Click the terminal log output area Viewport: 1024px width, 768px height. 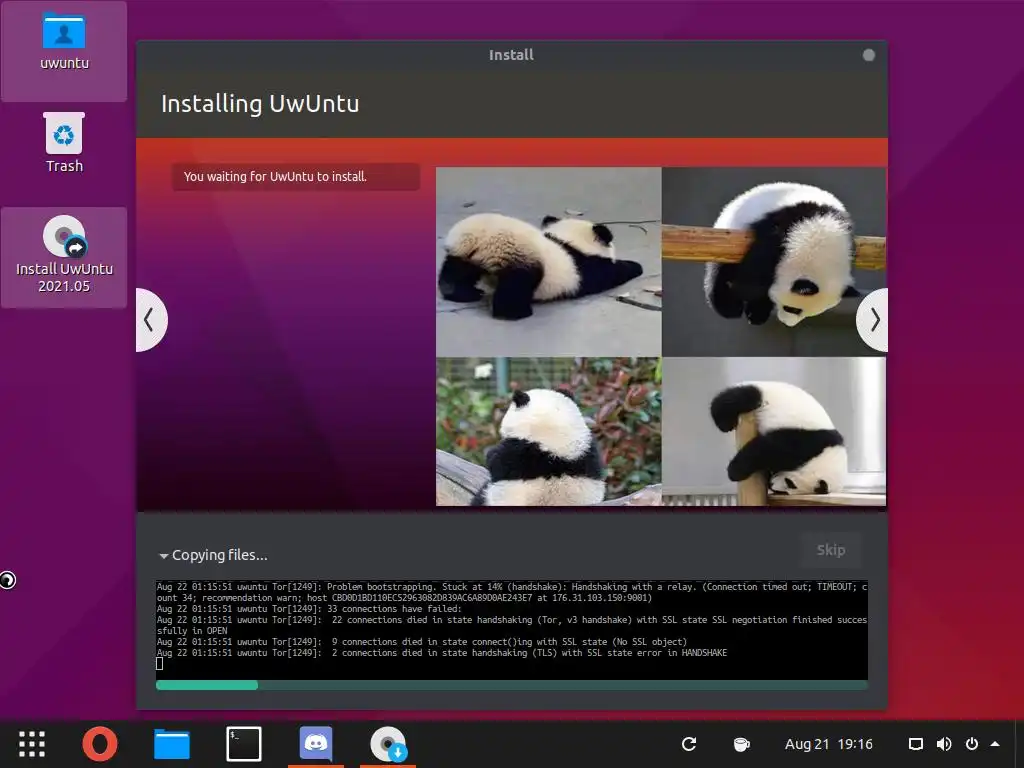(x=511, y=630)
